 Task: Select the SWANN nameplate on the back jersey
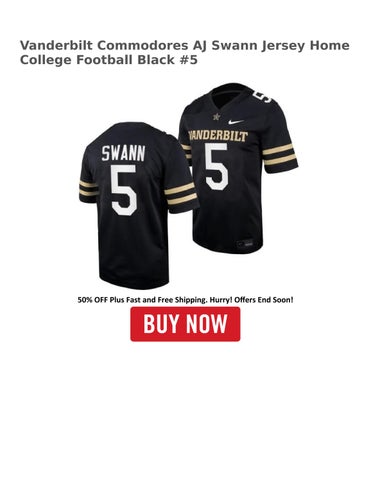point(123,153)
